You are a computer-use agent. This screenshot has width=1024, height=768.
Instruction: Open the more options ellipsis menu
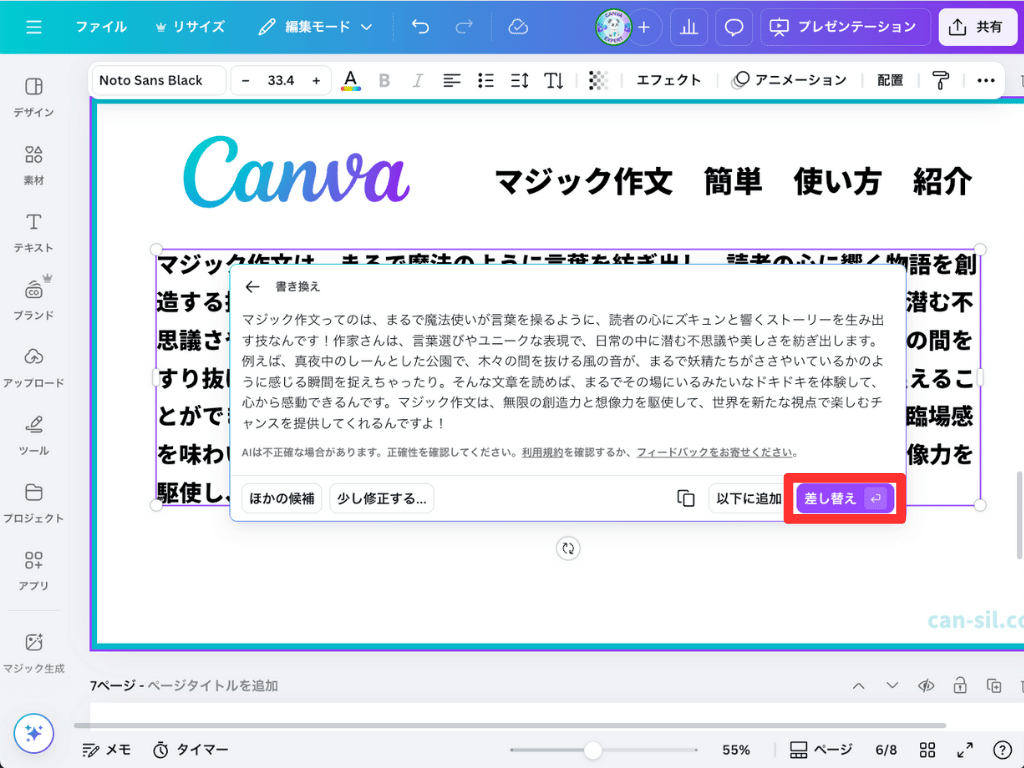(985, 80)
